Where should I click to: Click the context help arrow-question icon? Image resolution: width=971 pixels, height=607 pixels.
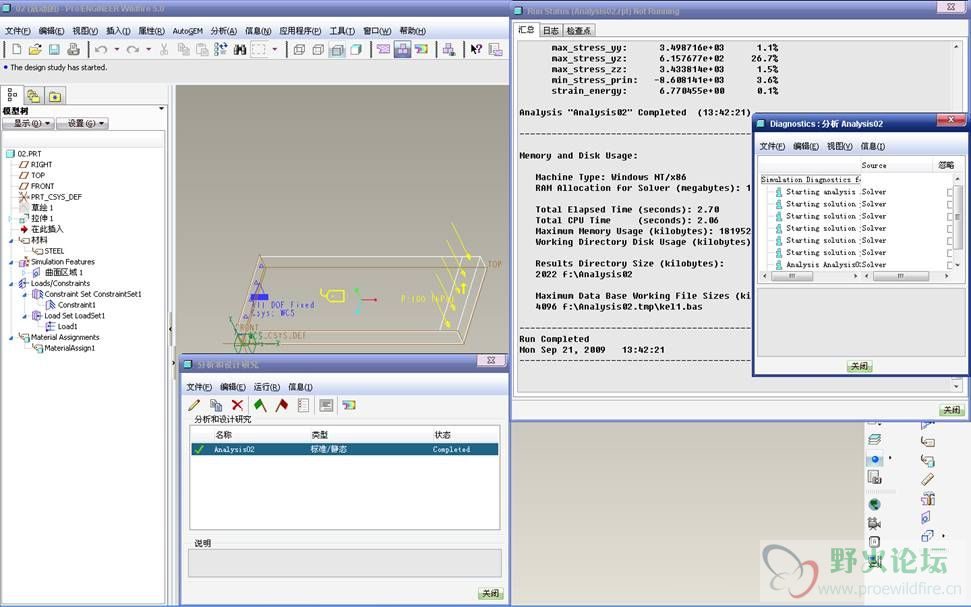pos(476,49)
